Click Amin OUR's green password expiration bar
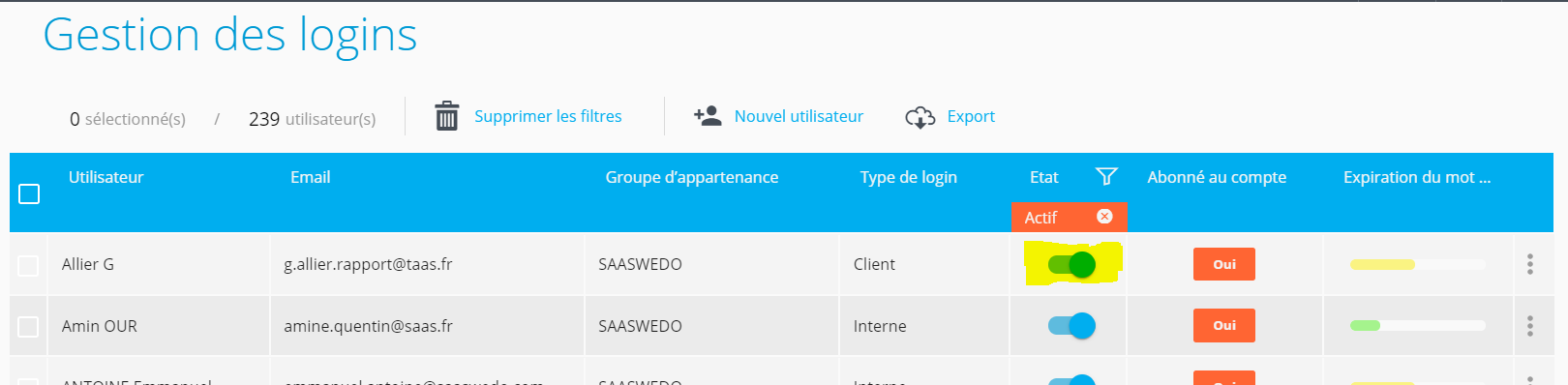This screenshot has width=1568, height=385. 1417,326
